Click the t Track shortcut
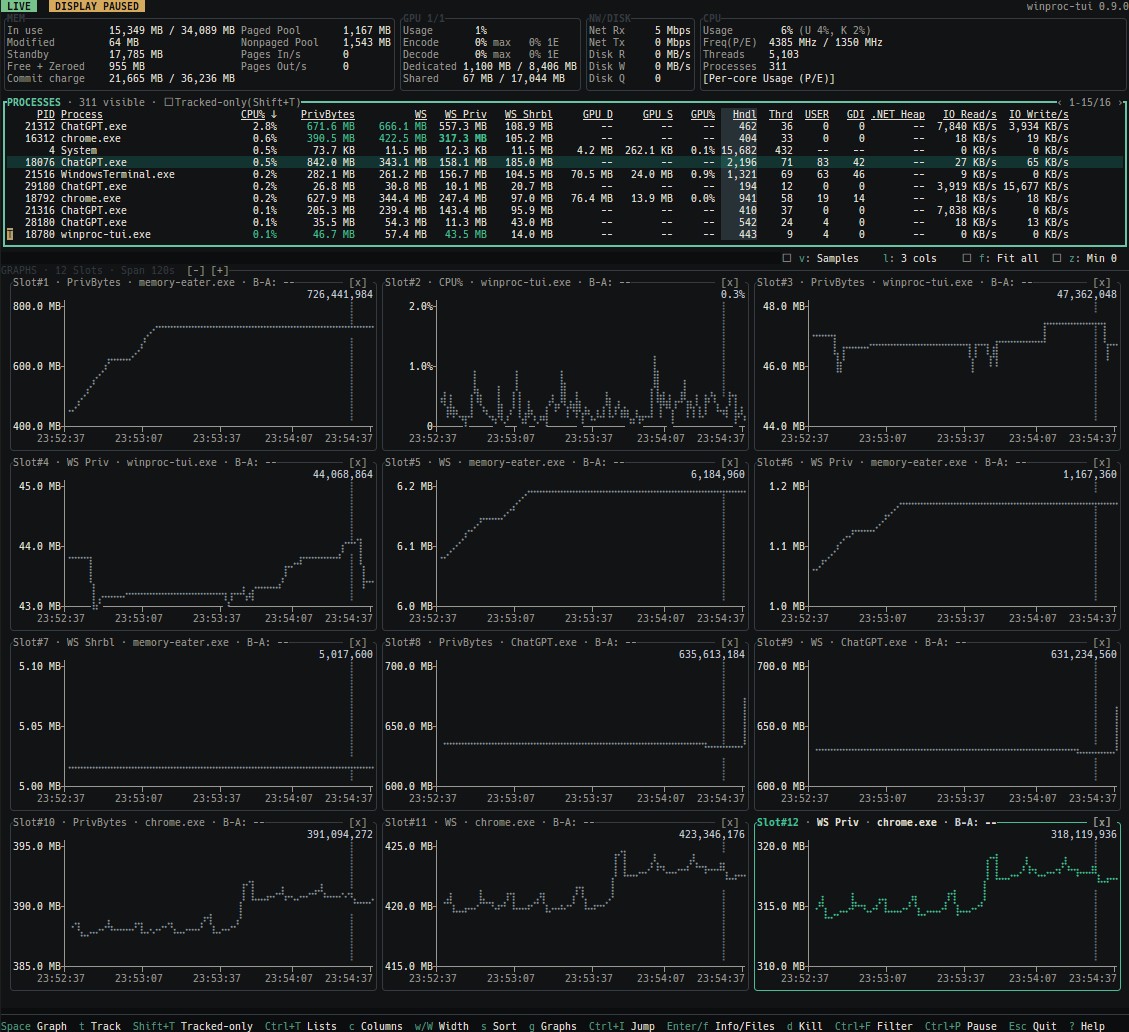The height and width of the screenshot is (1032, 1129). (x=100, y=1026)
